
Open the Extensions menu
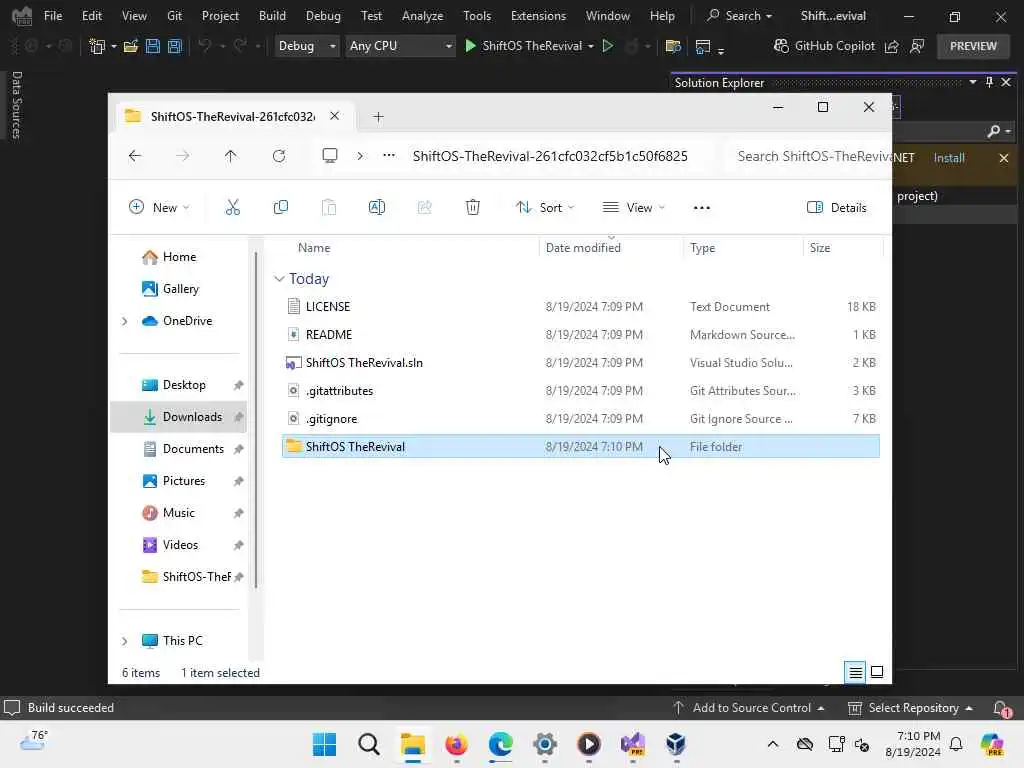538,16
